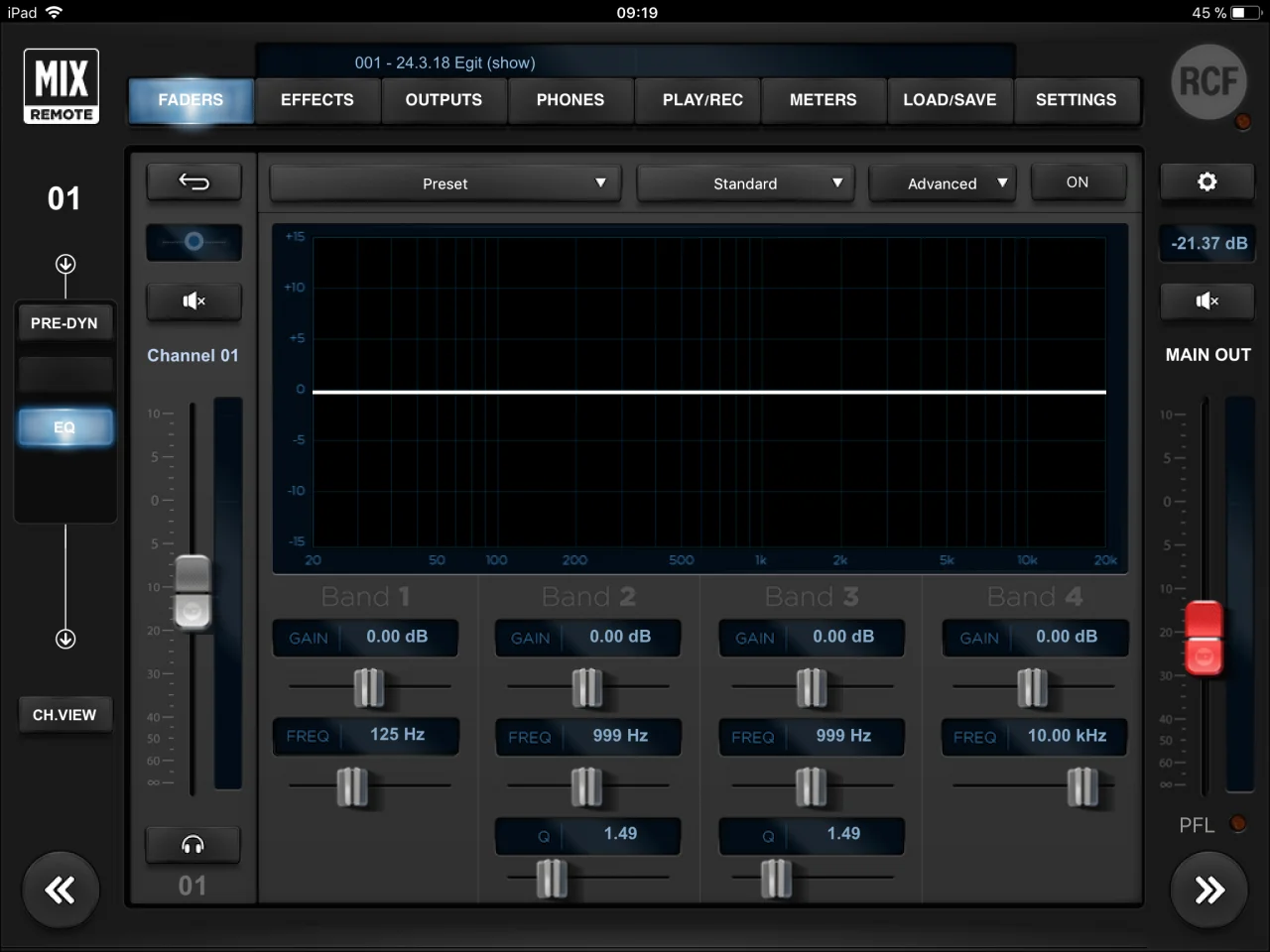The image size is (1270, 952).
Task: Toggle the EQ block in signal chain
Action: point(64,427)
